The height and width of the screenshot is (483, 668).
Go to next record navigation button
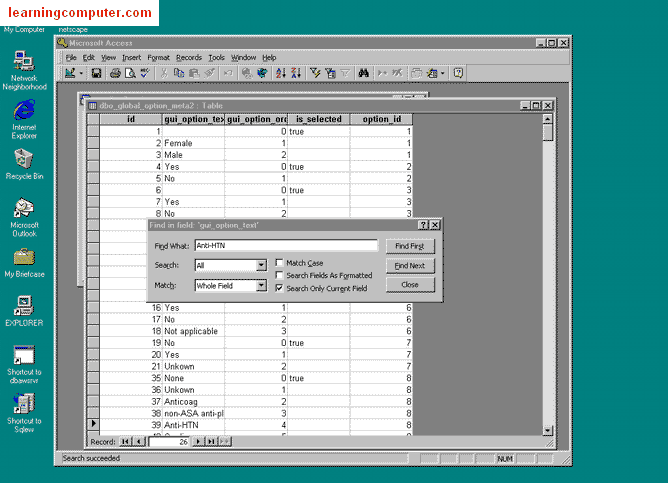[x=198, y=442]
